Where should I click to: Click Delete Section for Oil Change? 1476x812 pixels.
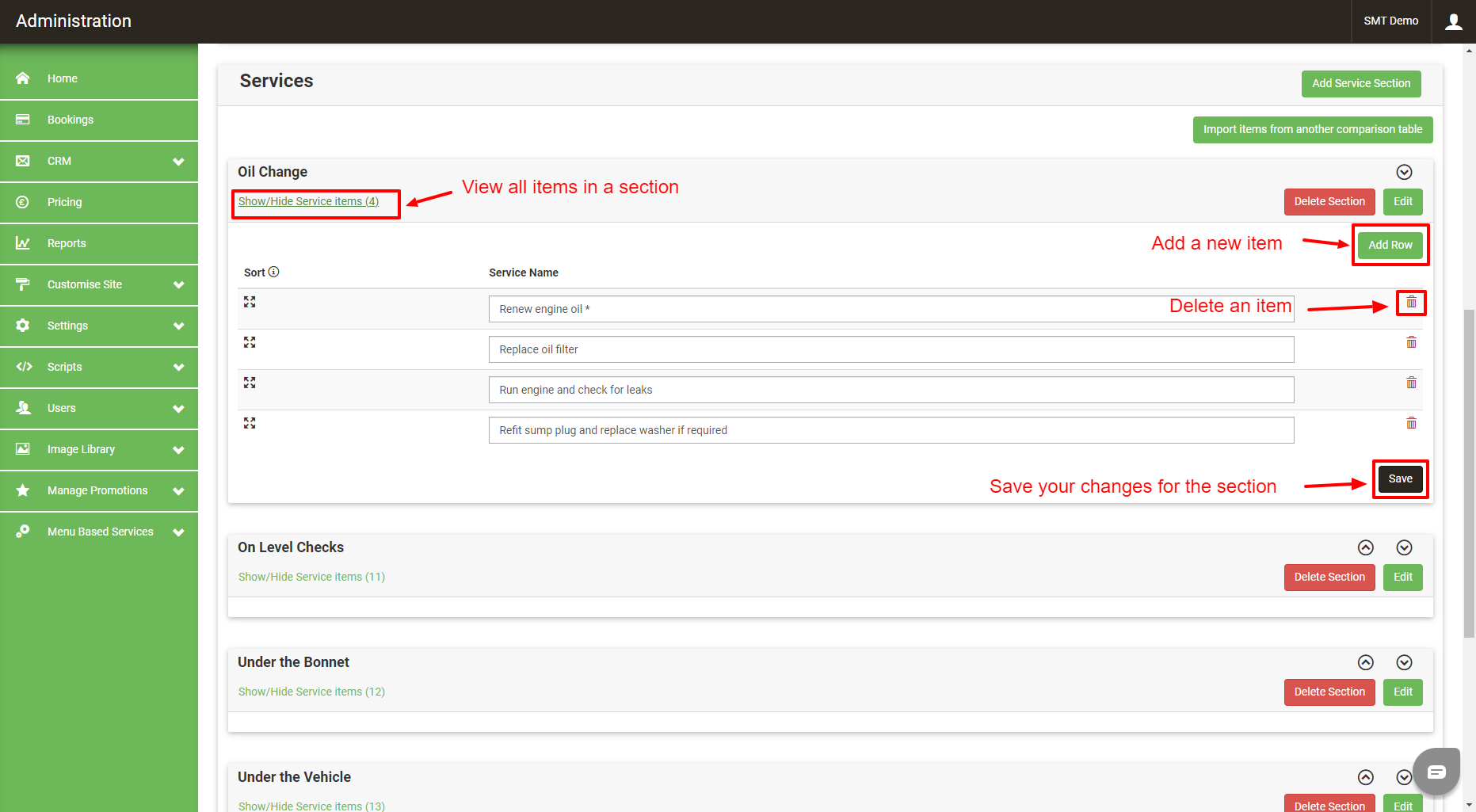pos(1329,202)
